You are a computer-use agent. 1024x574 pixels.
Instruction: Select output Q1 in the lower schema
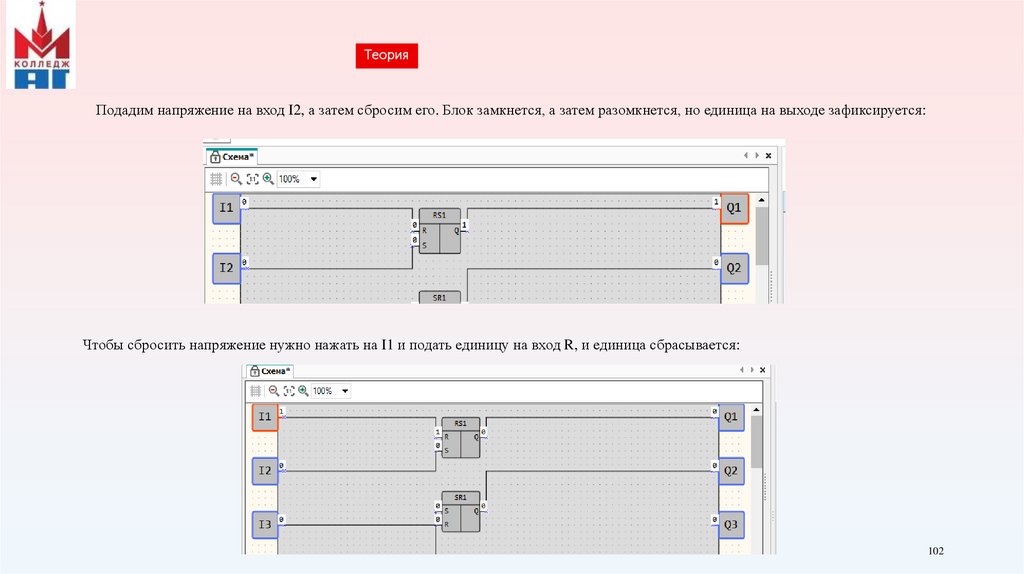pos(731,417)
